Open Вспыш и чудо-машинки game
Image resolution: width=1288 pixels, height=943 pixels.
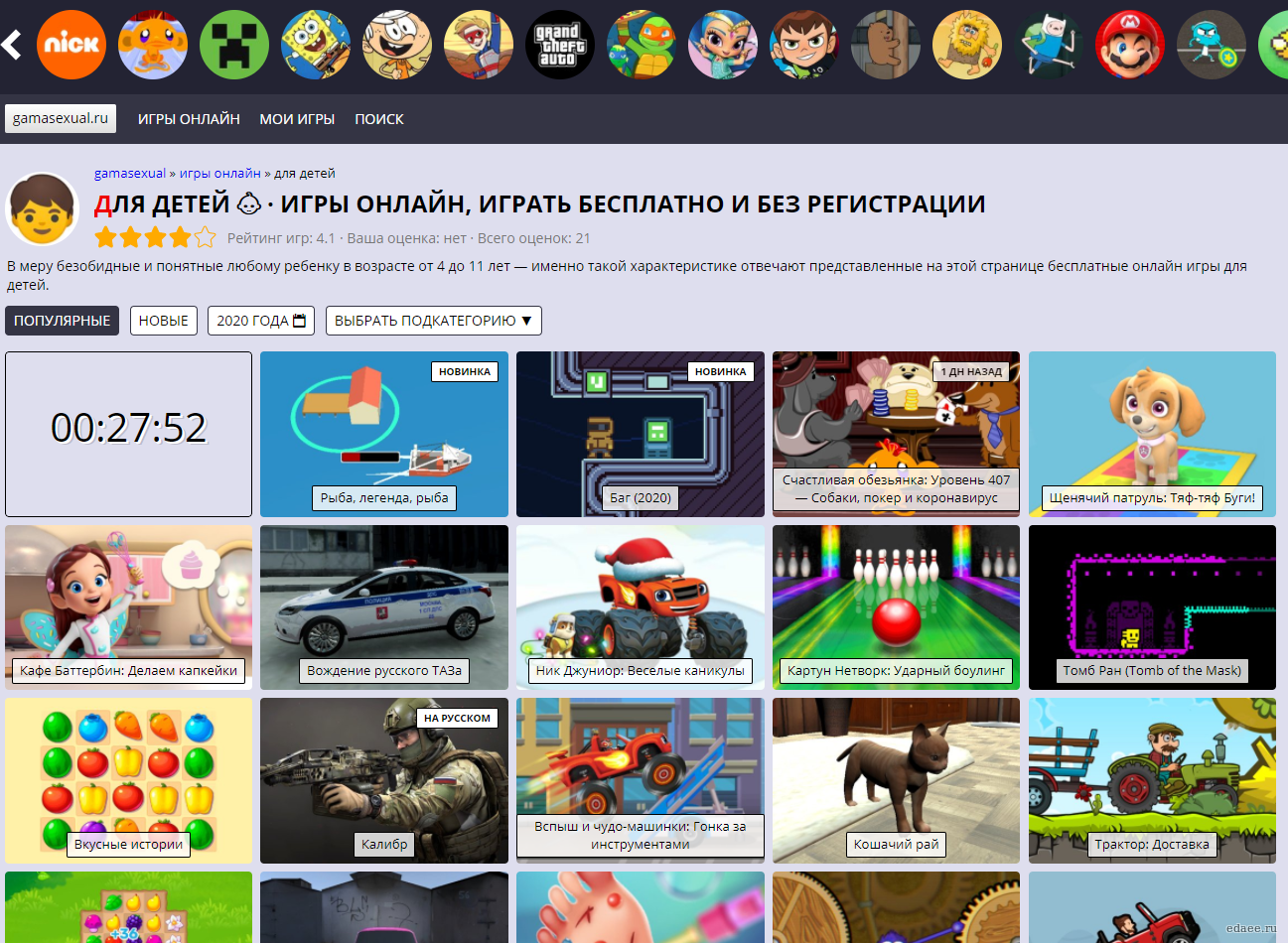coord(641,780)
